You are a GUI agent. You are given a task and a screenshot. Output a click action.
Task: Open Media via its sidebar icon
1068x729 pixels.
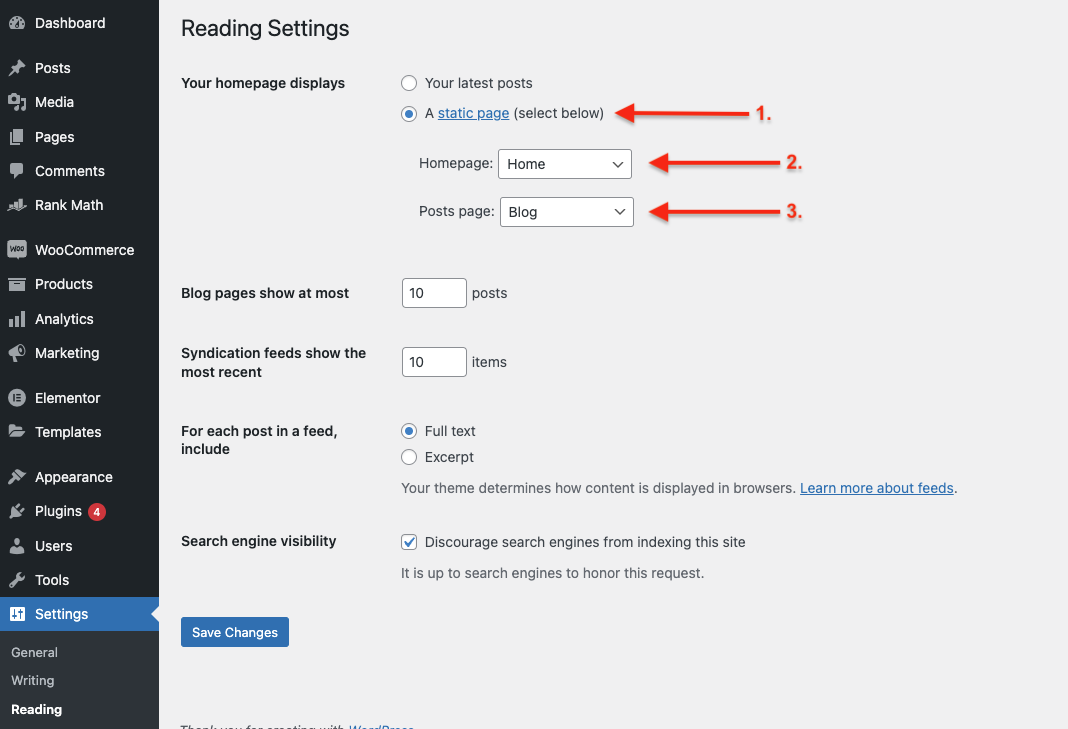tap(17, 102)
